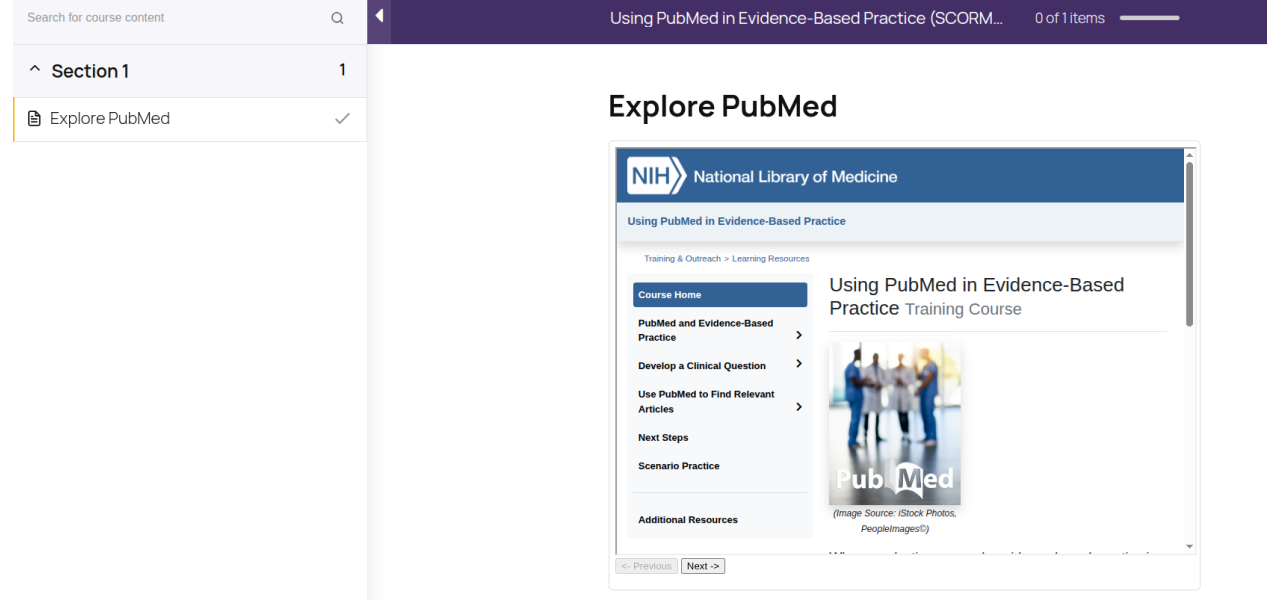Click the course title in the purple header

806,18
